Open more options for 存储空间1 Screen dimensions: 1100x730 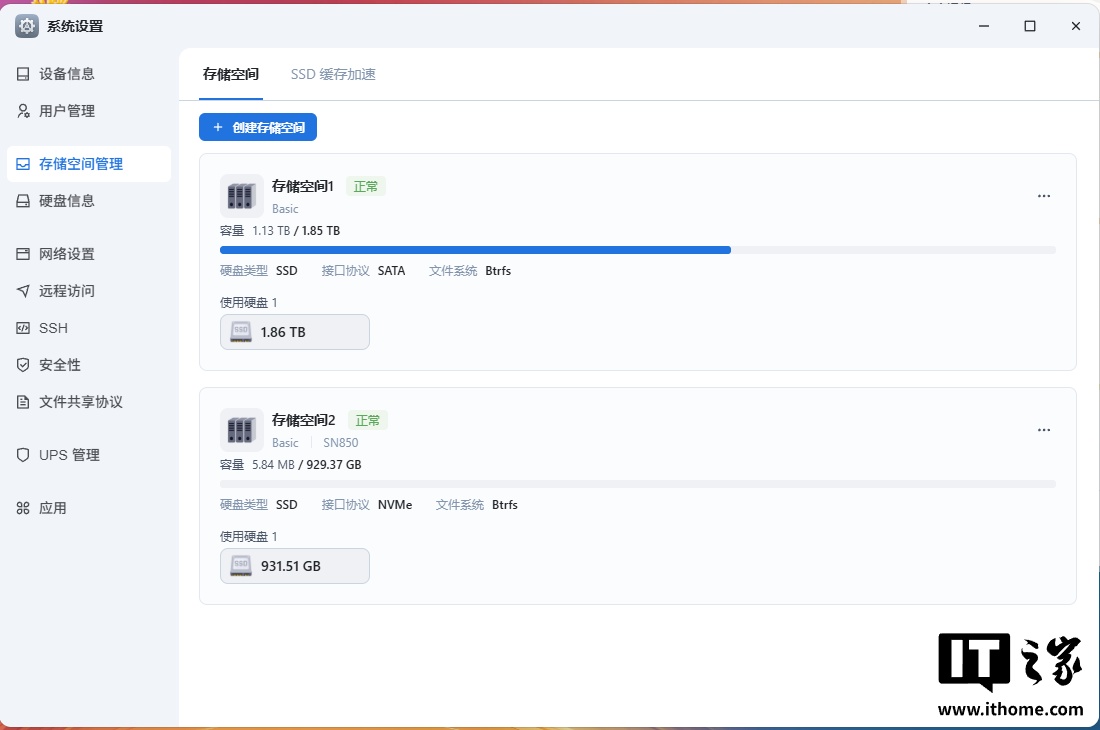tap(1044, 196)
